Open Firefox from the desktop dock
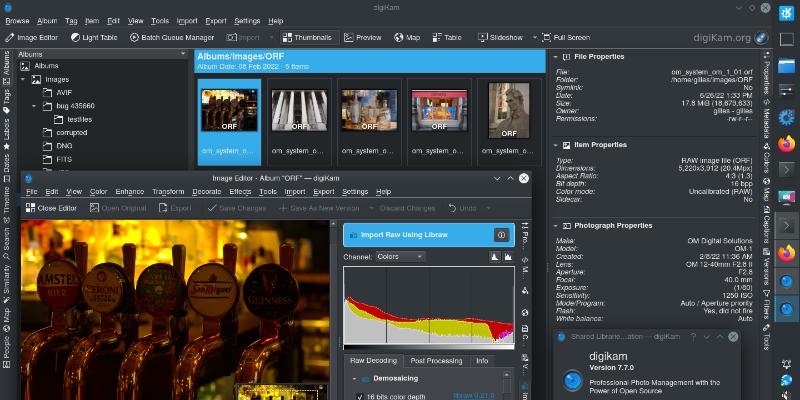 785,143
